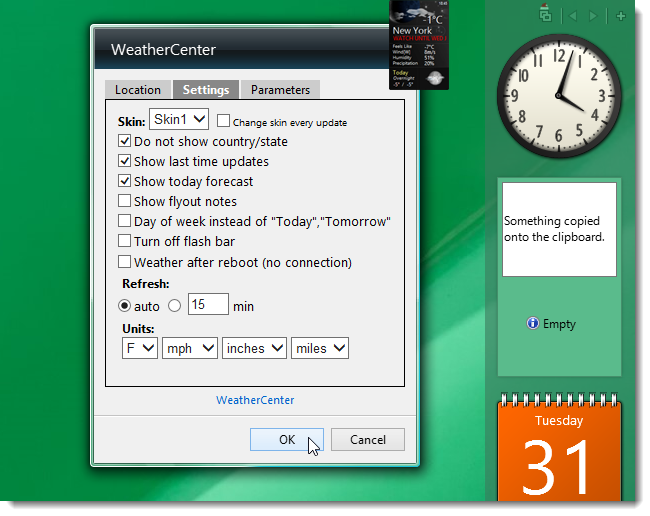Open the sidebar gadget manager icon
This screenshot has height=516, width=650.
[x=545, y=14]
